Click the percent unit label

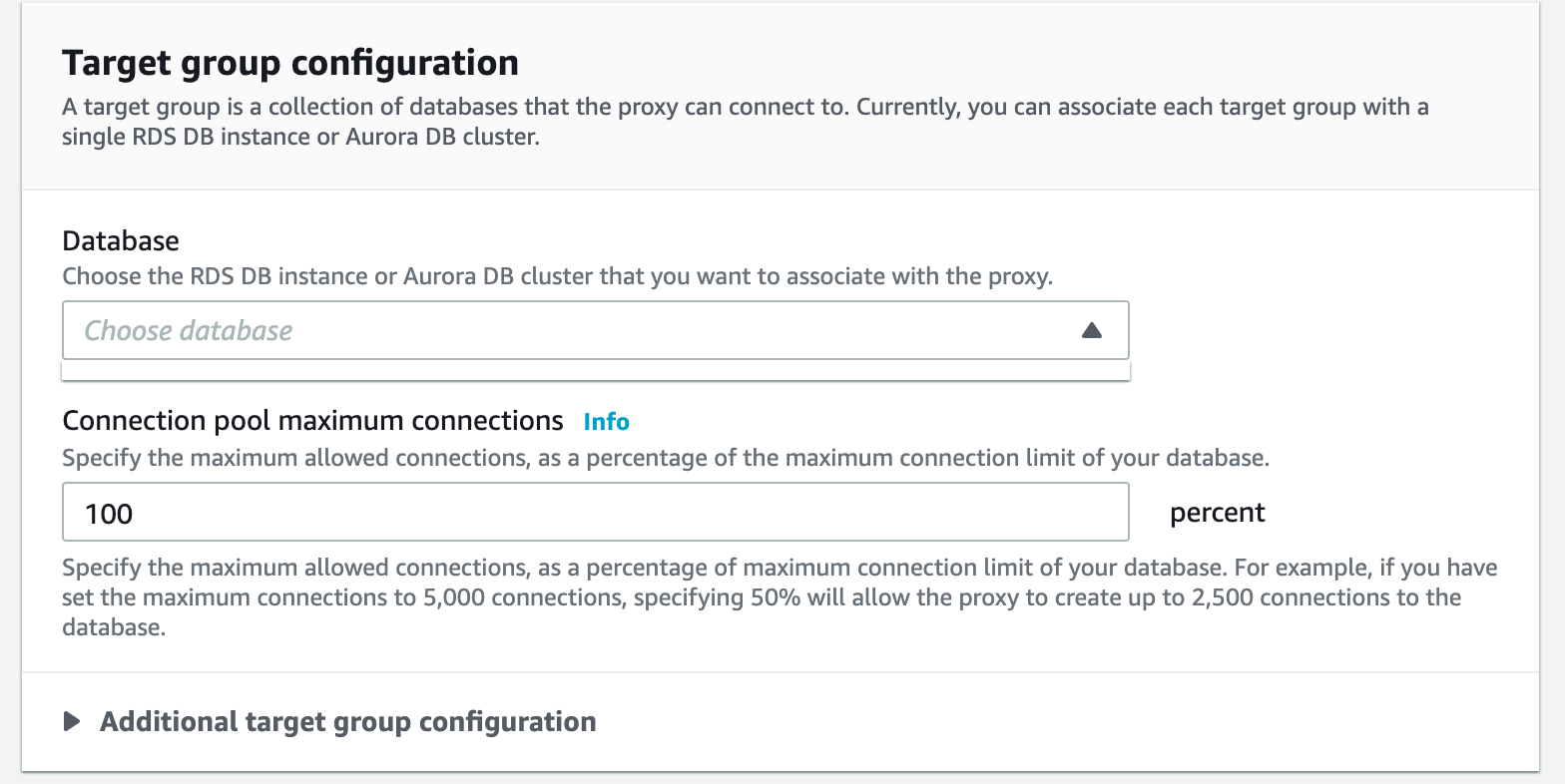[1217, 513]
